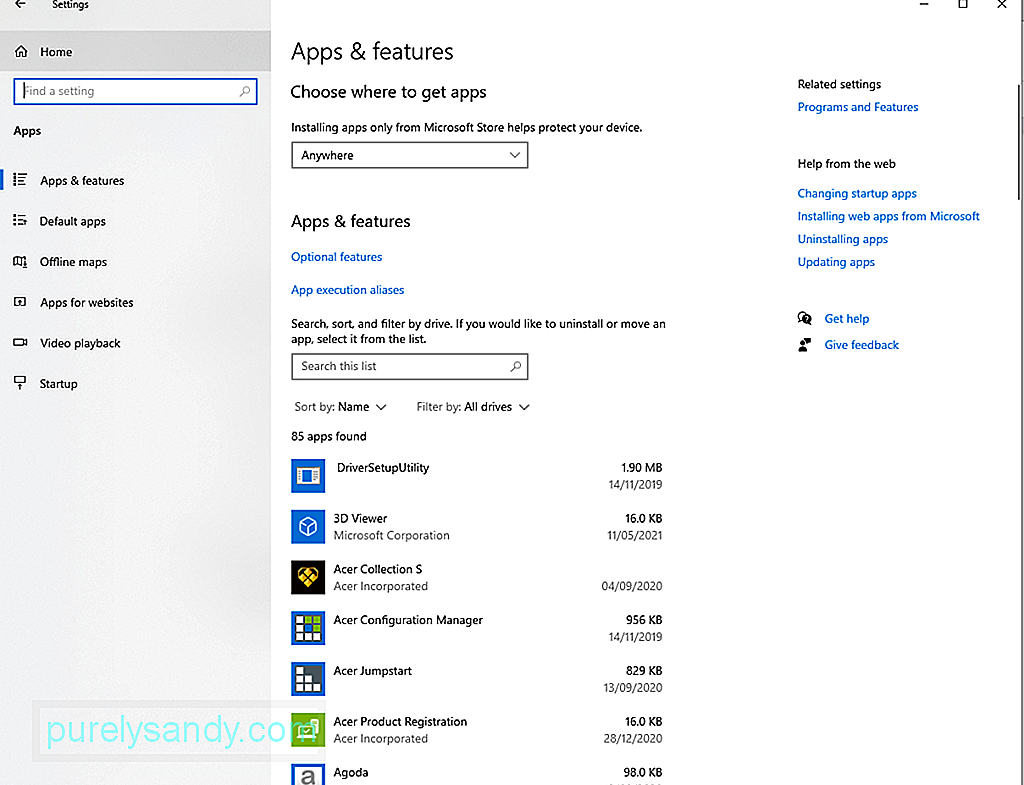Select Video playback in sidebar
The width and height of the screenshot is (1024, 785).
135,343
